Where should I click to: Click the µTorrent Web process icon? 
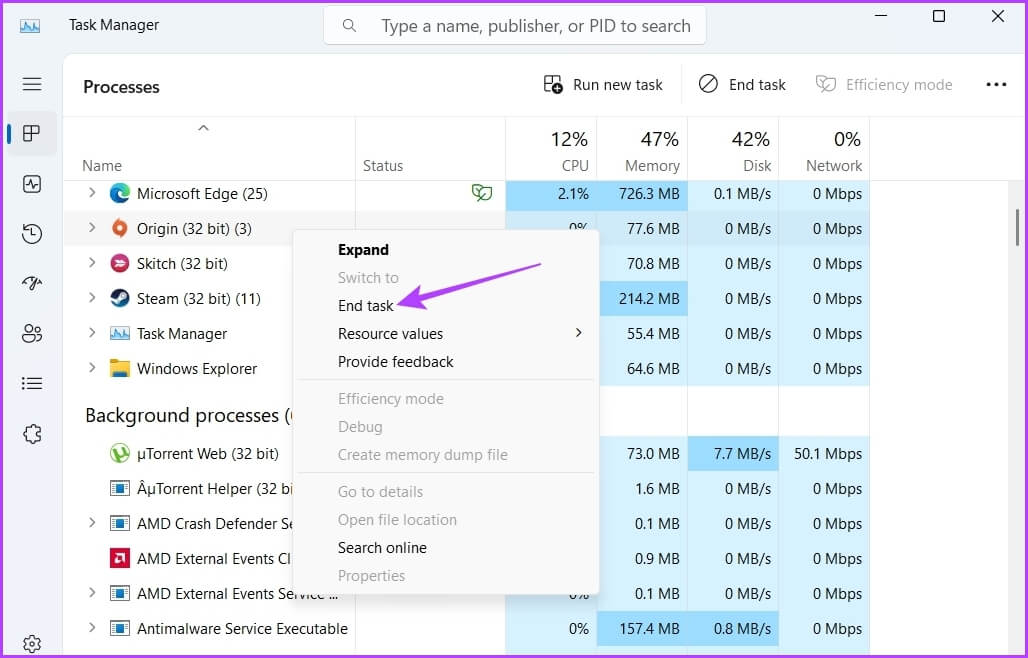119,454
